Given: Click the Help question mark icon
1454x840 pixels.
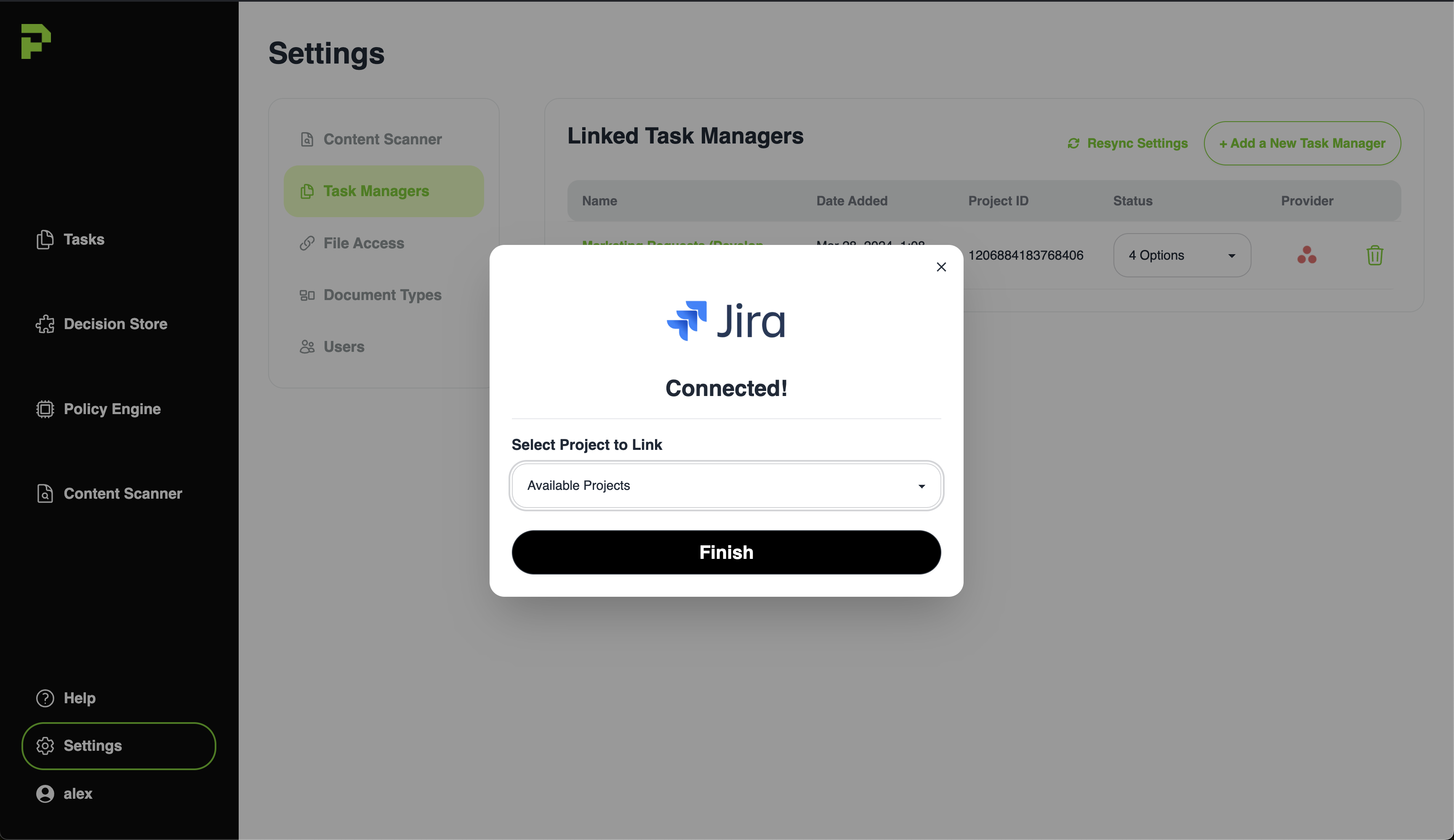Looking at the screenshot, I should (45, 698).
